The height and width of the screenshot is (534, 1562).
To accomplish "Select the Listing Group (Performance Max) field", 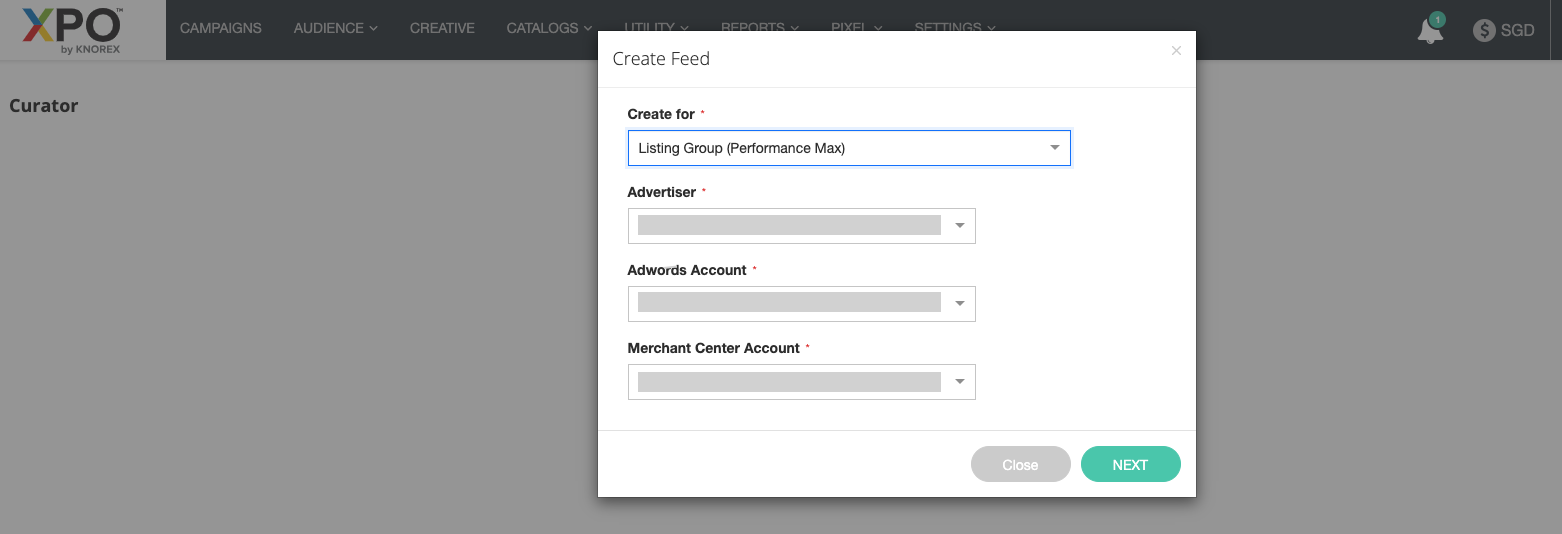I will (x=840, y=148).
